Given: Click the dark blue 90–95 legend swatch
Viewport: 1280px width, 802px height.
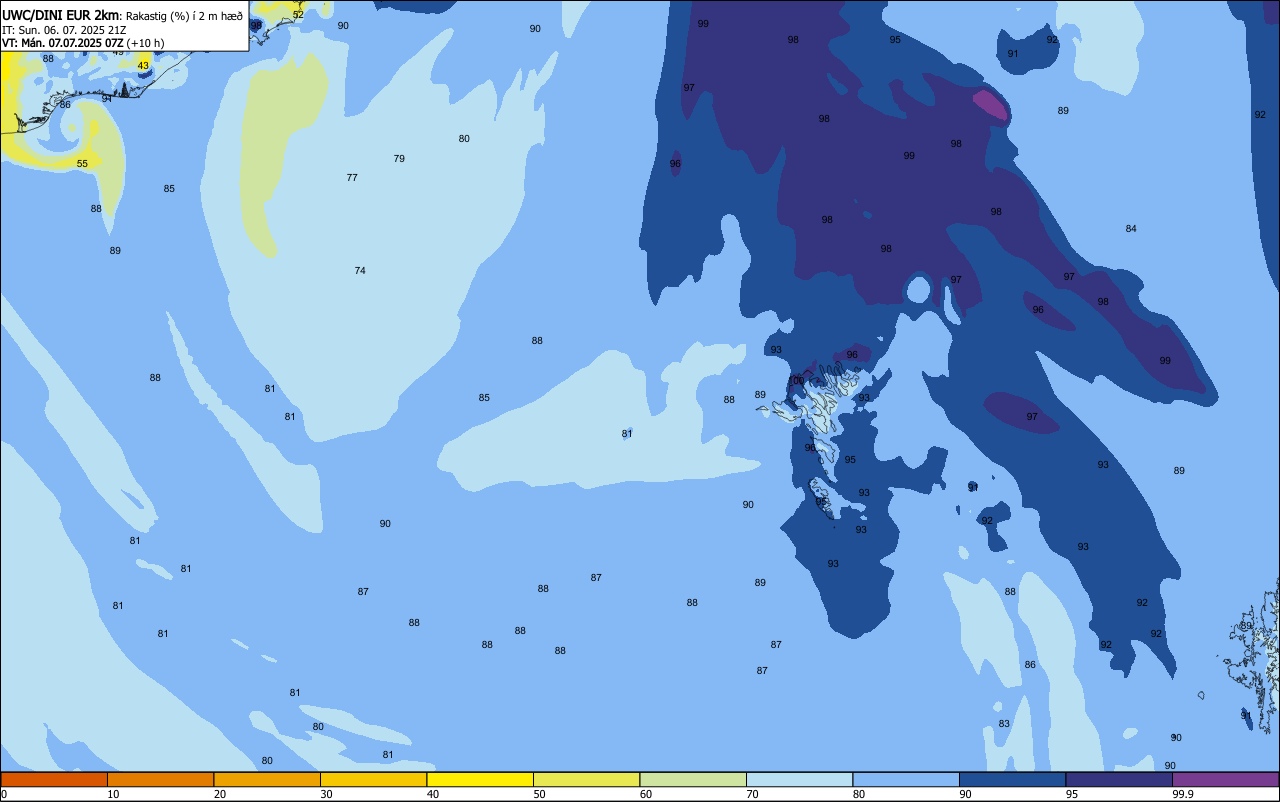Looking at the screenshot, I should click(1012, 779).
